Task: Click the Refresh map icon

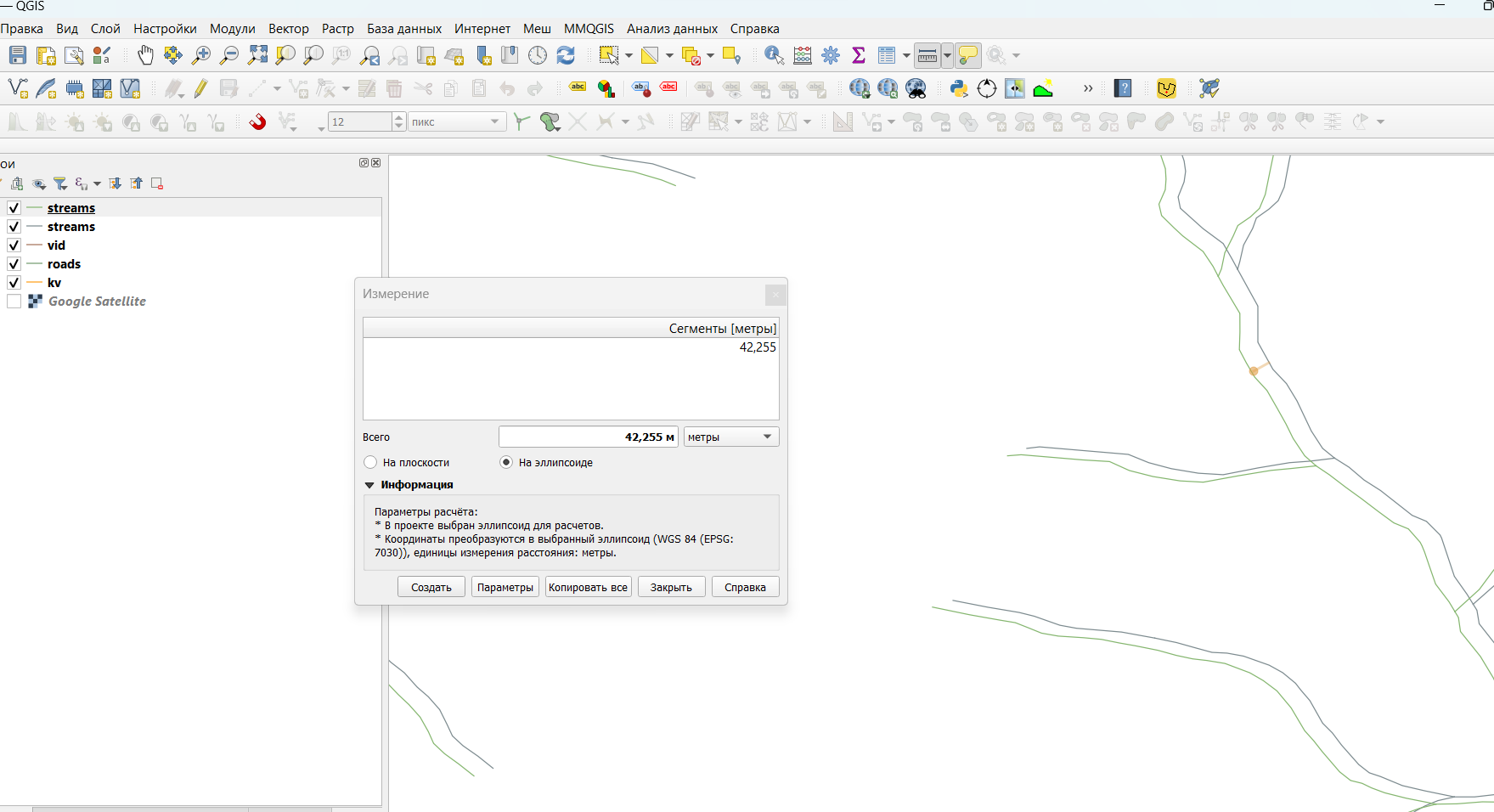Action: (x=566, y=55)
